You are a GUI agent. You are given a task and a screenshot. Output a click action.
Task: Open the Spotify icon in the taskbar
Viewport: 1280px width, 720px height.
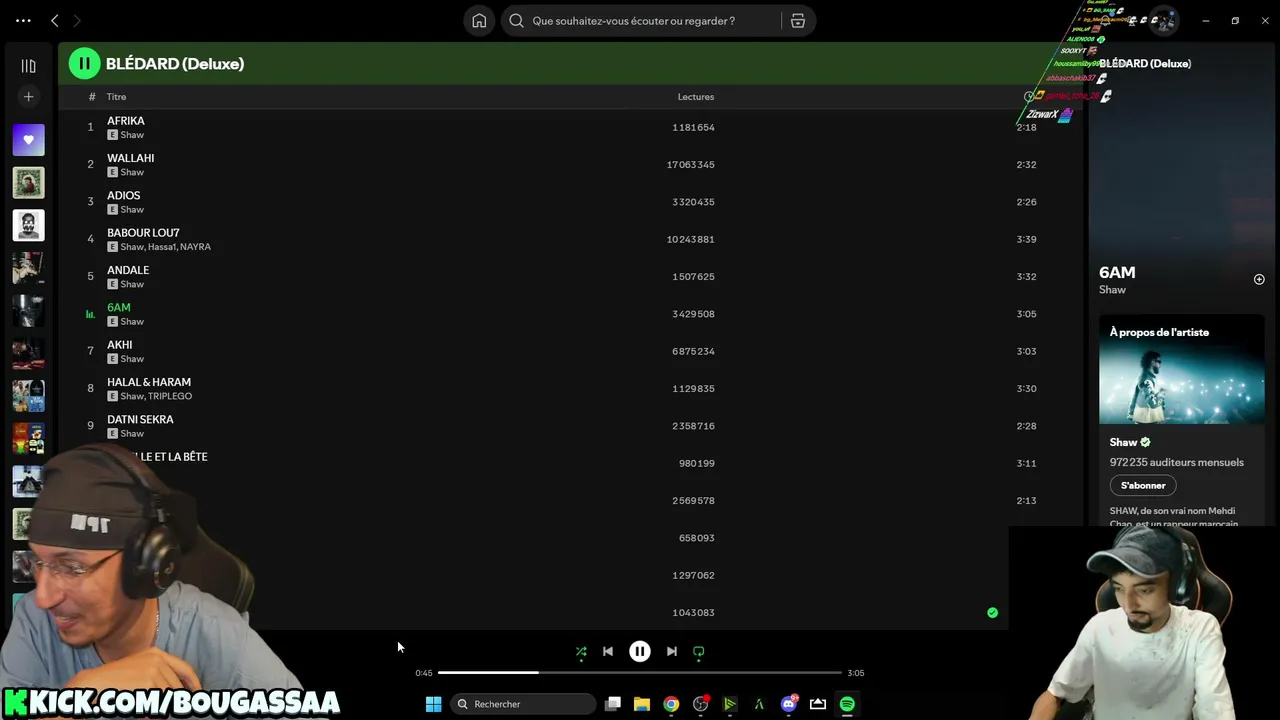847,704
